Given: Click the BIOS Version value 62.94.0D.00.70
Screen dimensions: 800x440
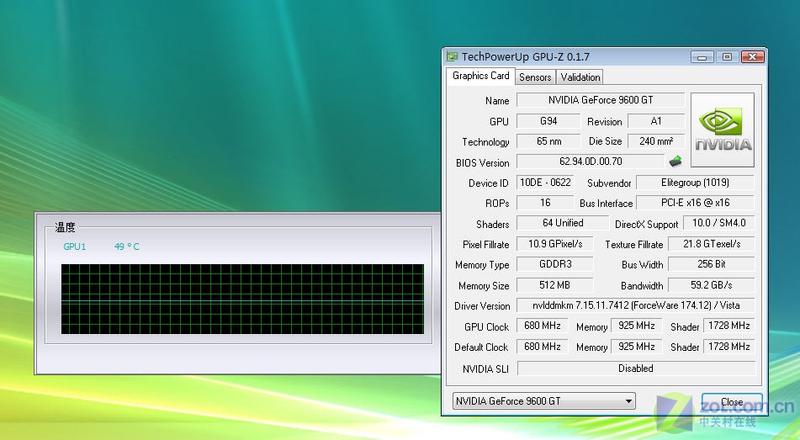Looking at the screenshot, I should point(591,161).
